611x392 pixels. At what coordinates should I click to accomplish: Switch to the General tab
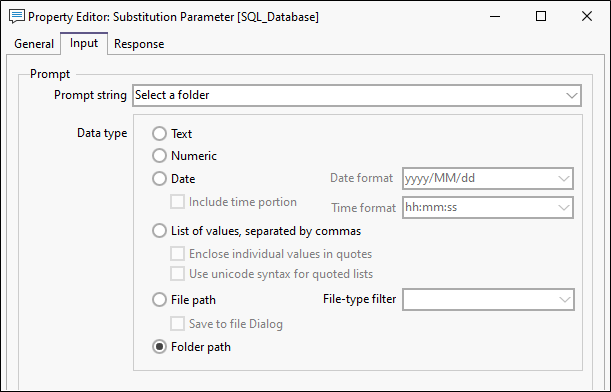coord(34,44)
